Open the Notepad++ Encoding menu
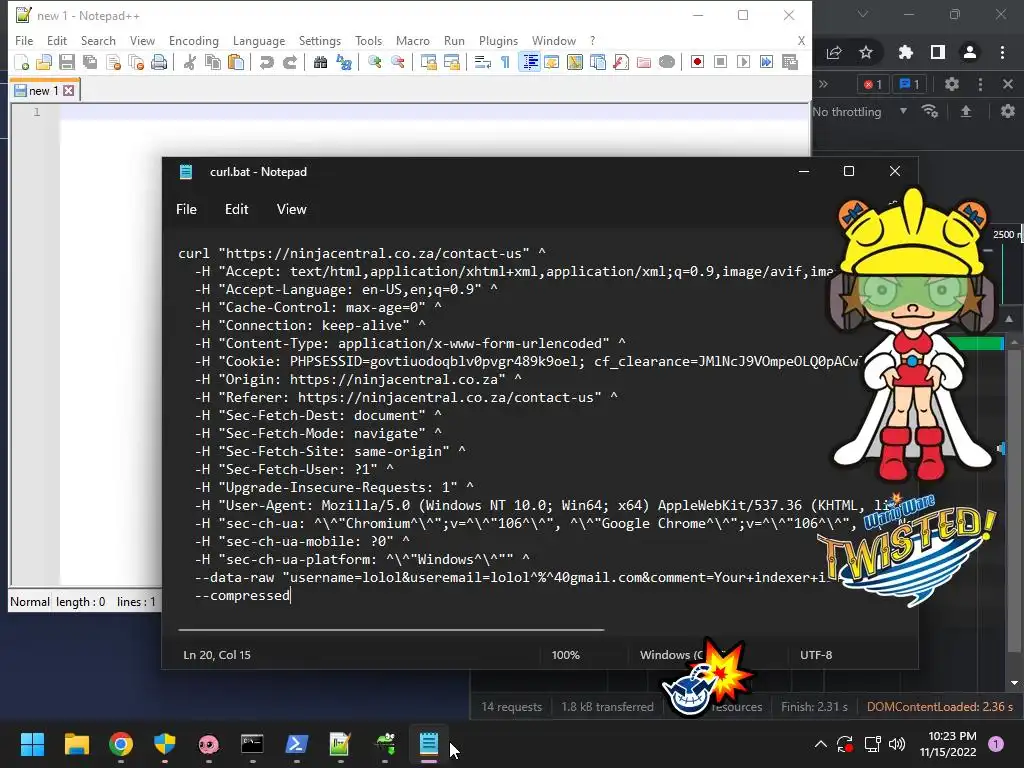This screenshot has height=768, width=1024. (194, 40)
